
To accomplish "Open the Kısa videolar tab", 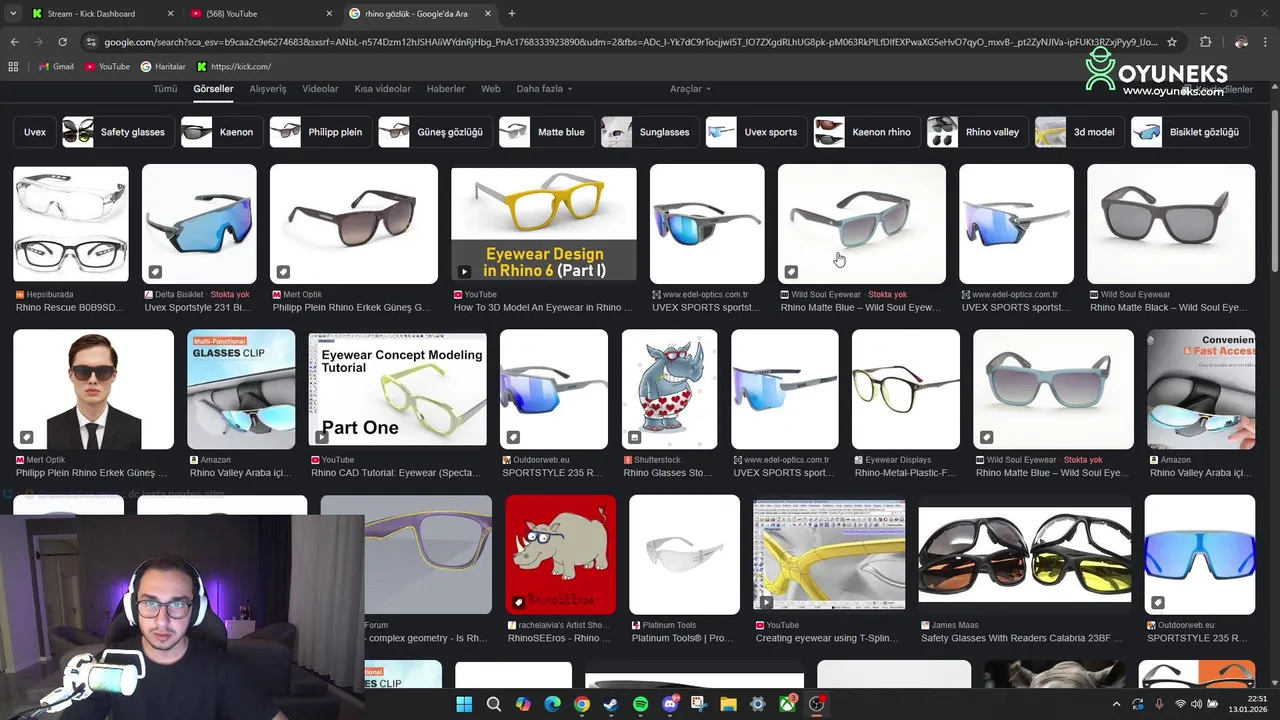I will point(382,89).
